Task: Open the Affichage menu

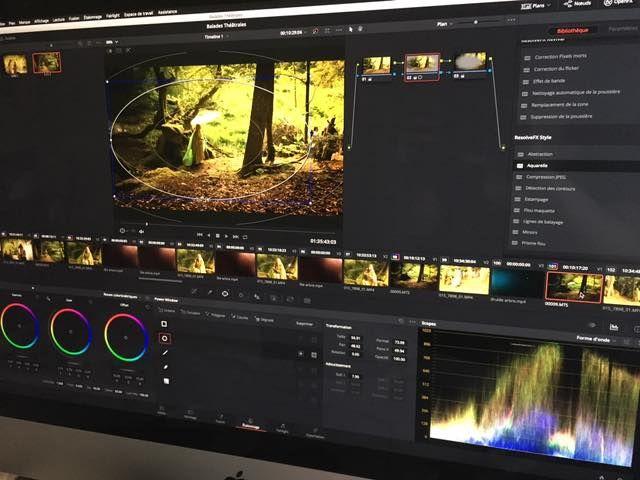Action: pos(41,20)
